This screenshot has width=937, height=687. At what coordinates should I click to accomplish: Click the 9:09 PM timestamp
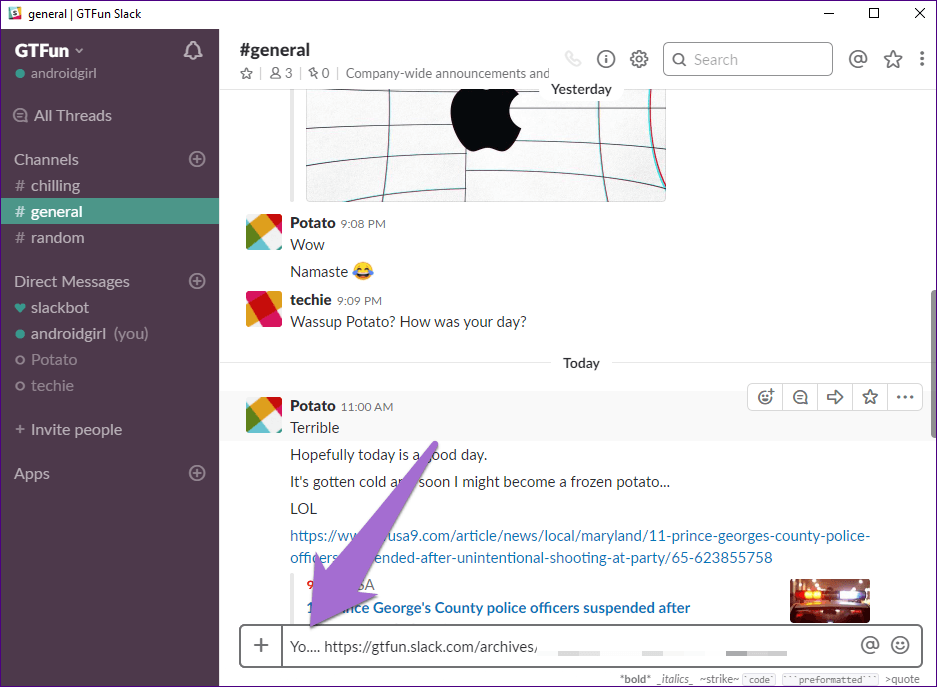coord(359,301)
